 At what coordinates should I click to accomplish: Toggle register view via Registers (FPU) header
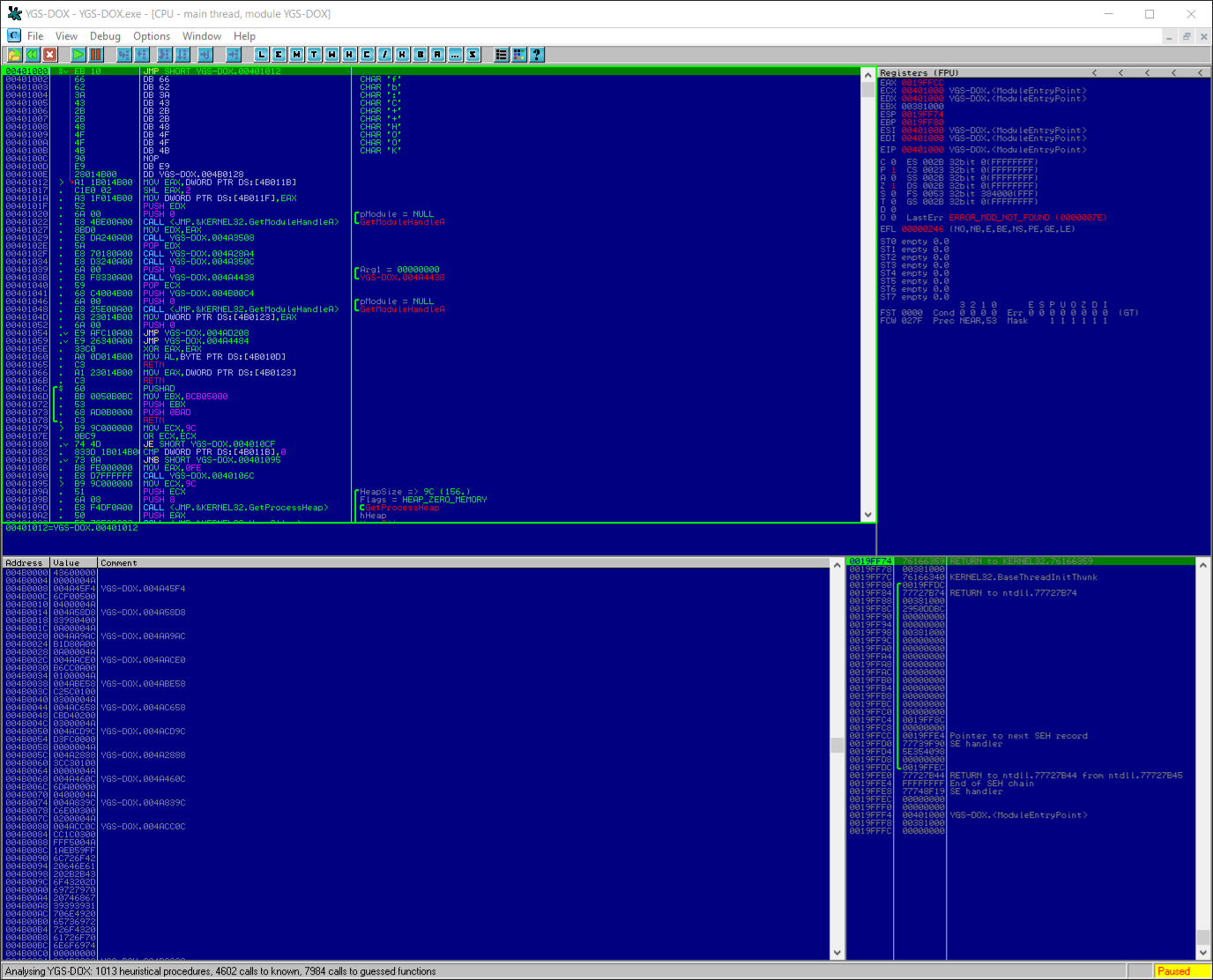coord(919,73)
